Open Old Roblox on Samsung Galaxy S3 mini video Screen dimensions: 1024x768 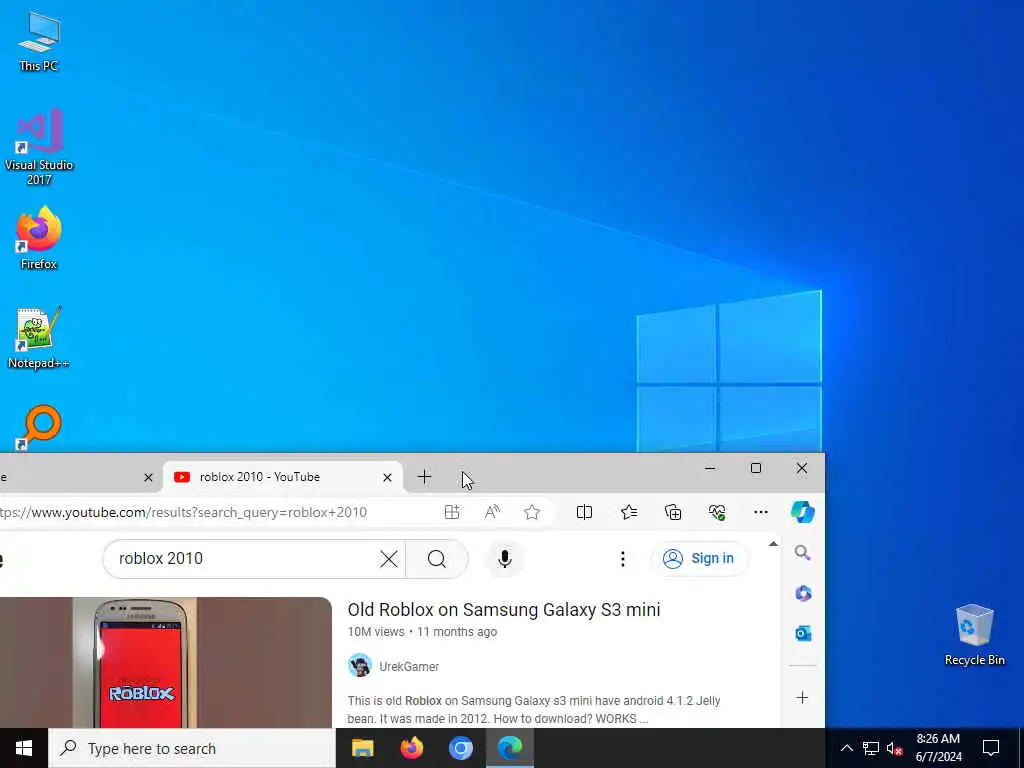[x=504, y=610]
